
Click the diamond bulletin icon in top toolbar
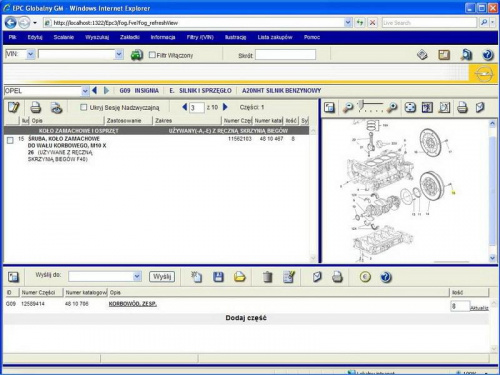[422, 55]
